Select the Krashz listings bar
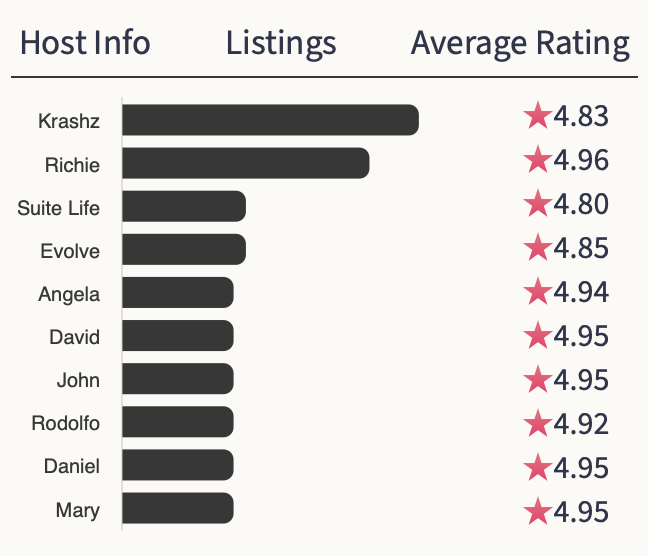The width and height of the screenshot is (648, 556). (x=270, y=120)
